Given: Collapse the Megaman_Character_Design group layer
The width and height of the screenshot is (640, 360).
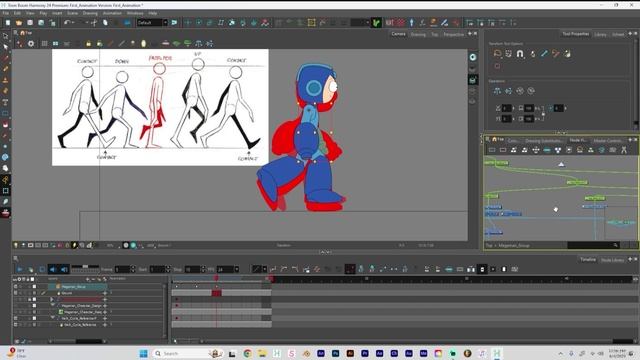Looking at the screenshot, I should (53, 305).
